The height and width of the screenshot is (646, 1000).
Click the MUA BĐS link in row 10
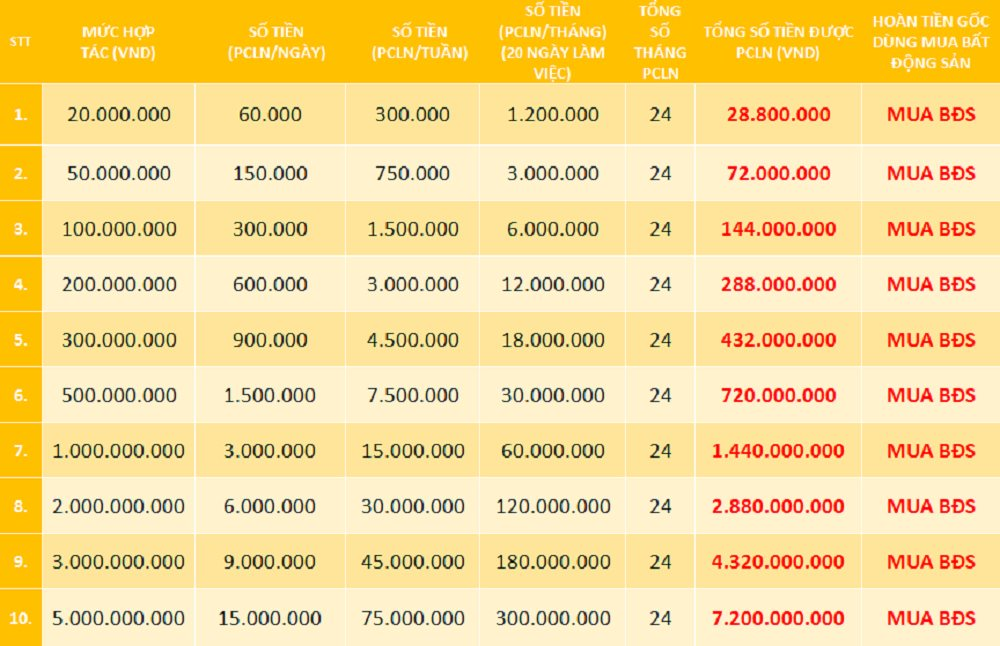tap(930, 618)
